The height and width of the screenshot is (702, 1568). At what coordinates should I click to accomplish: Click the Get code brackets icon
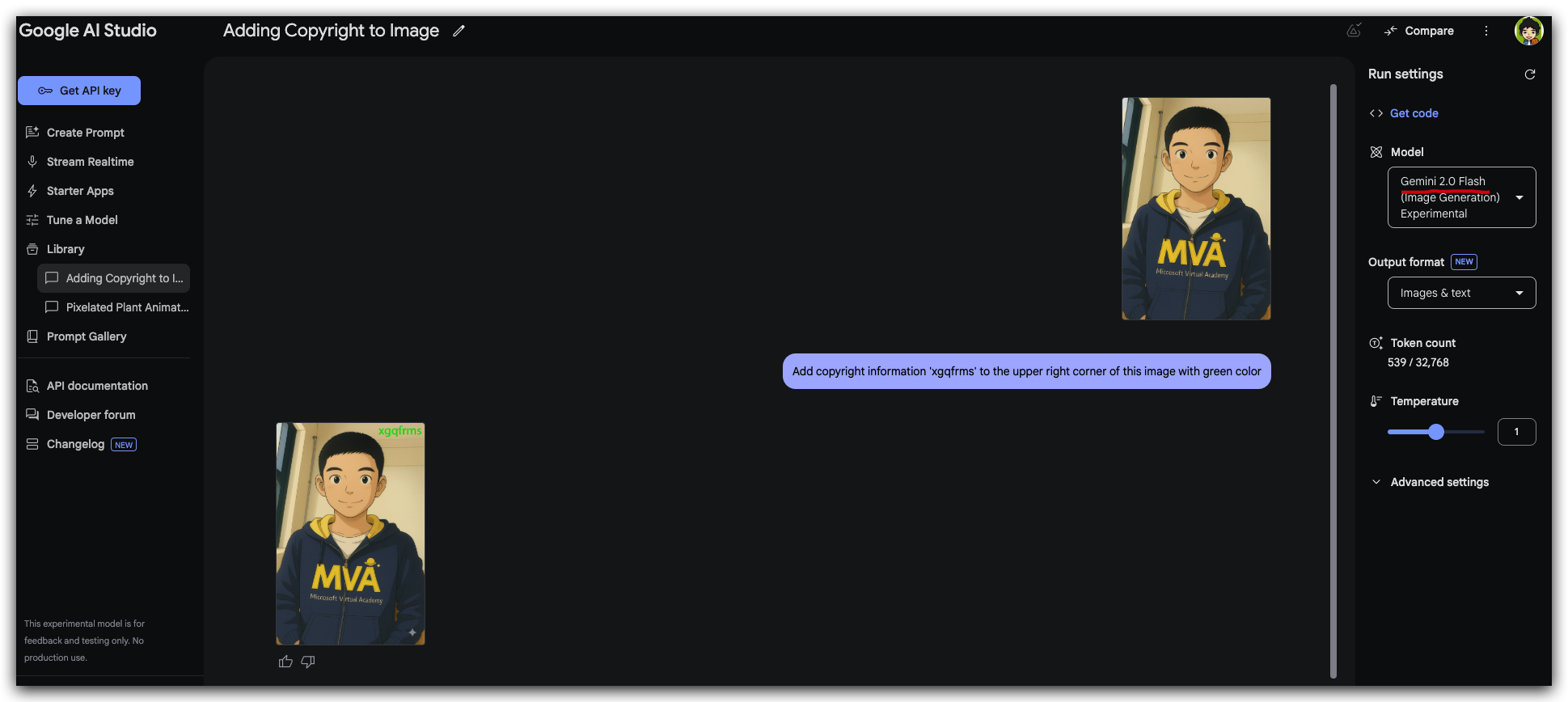coord(1376,113)
